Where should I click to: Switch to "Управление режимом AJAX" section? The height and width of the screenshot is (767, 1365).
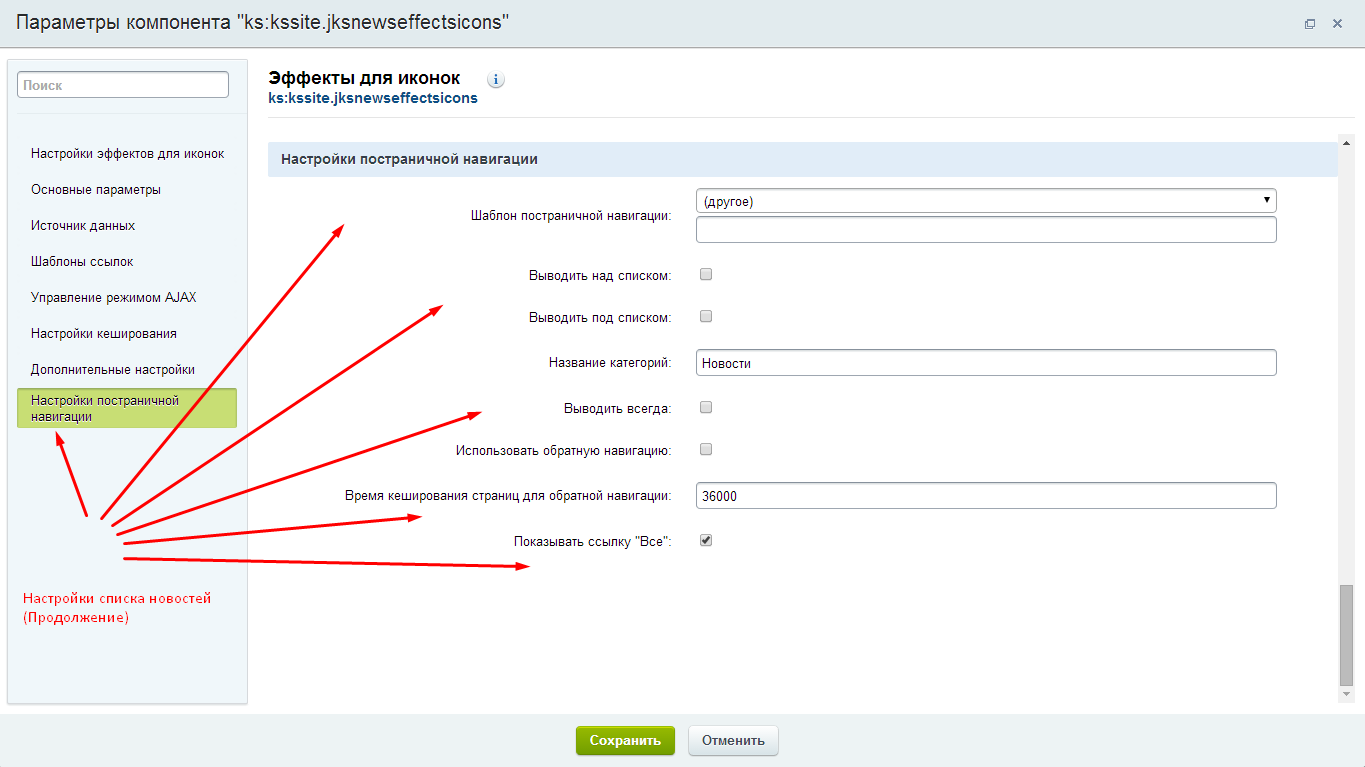[113, 297]
